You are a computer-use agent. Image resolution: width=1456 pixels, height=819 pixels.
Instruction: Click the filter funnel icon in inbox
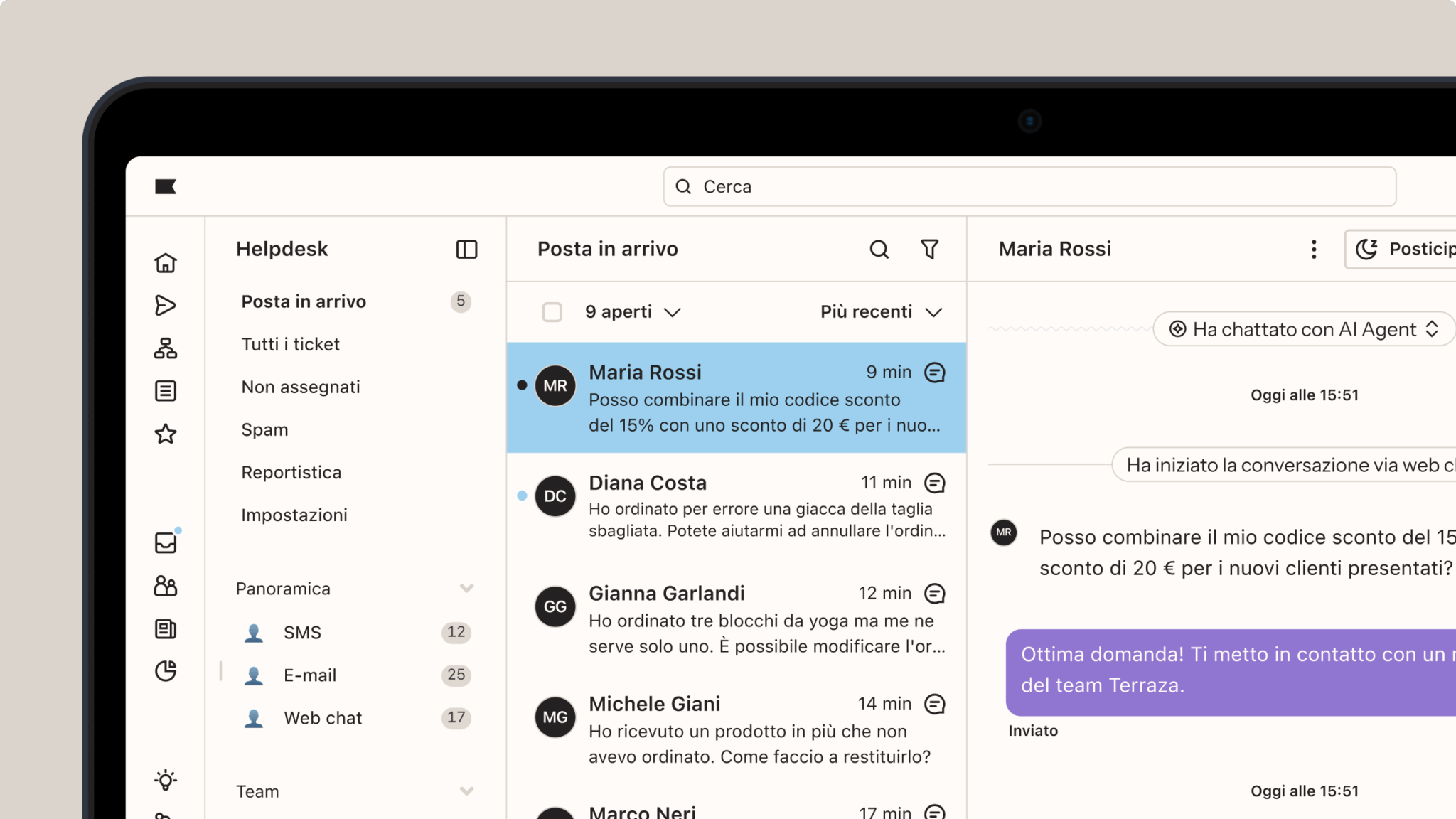click(x=929, y=249)
